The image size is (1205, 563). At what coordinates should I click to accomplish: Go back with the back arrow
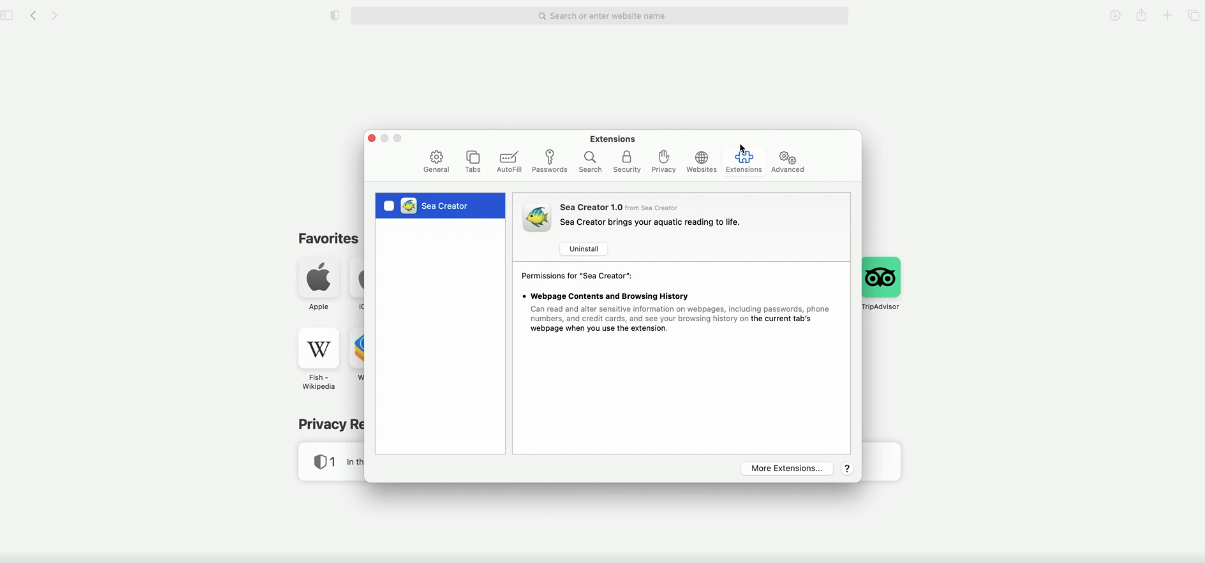coord(33,16)
